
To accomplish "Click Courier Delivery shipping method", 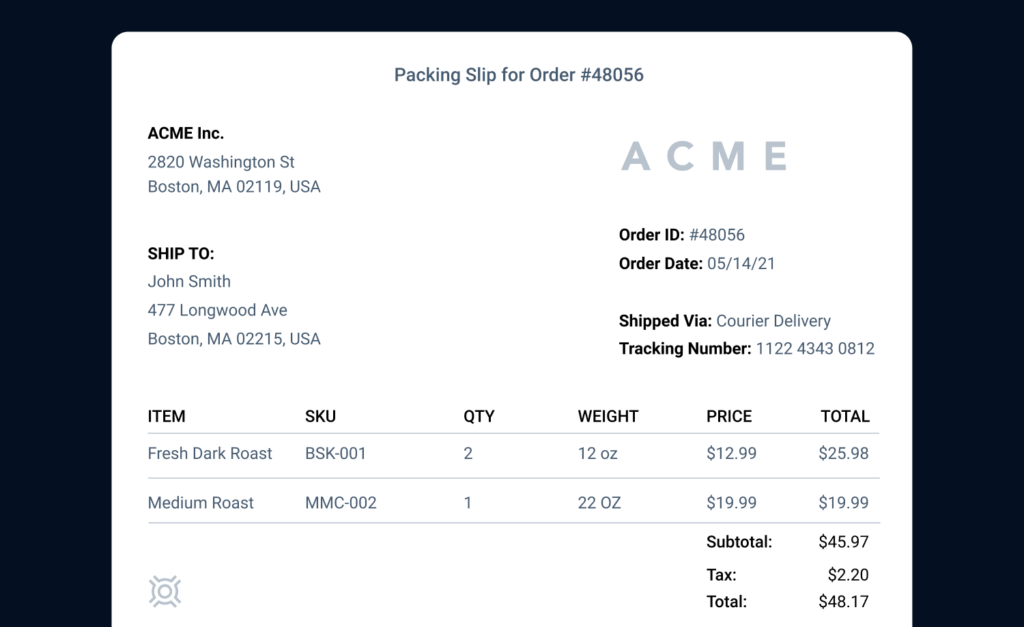I will click(774, 321).
